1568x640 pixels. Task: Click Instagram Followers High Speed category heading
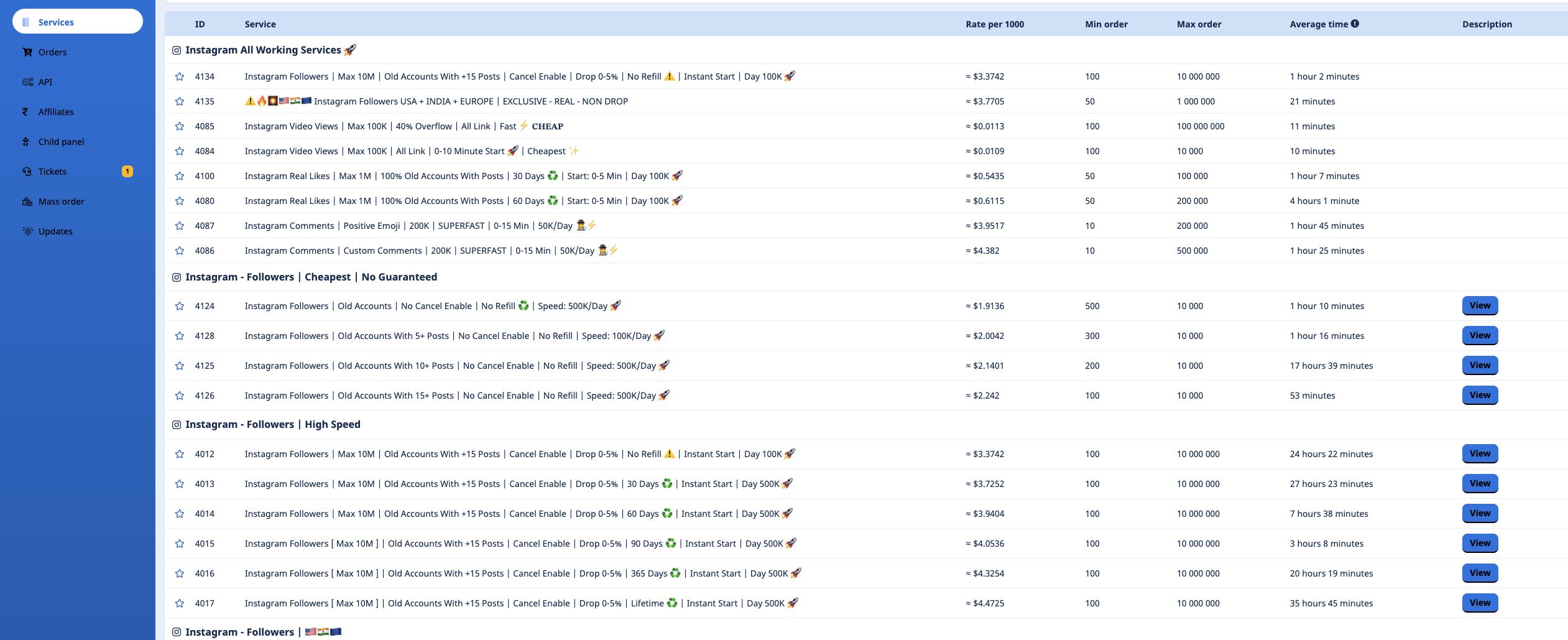(x=272, y=424)
